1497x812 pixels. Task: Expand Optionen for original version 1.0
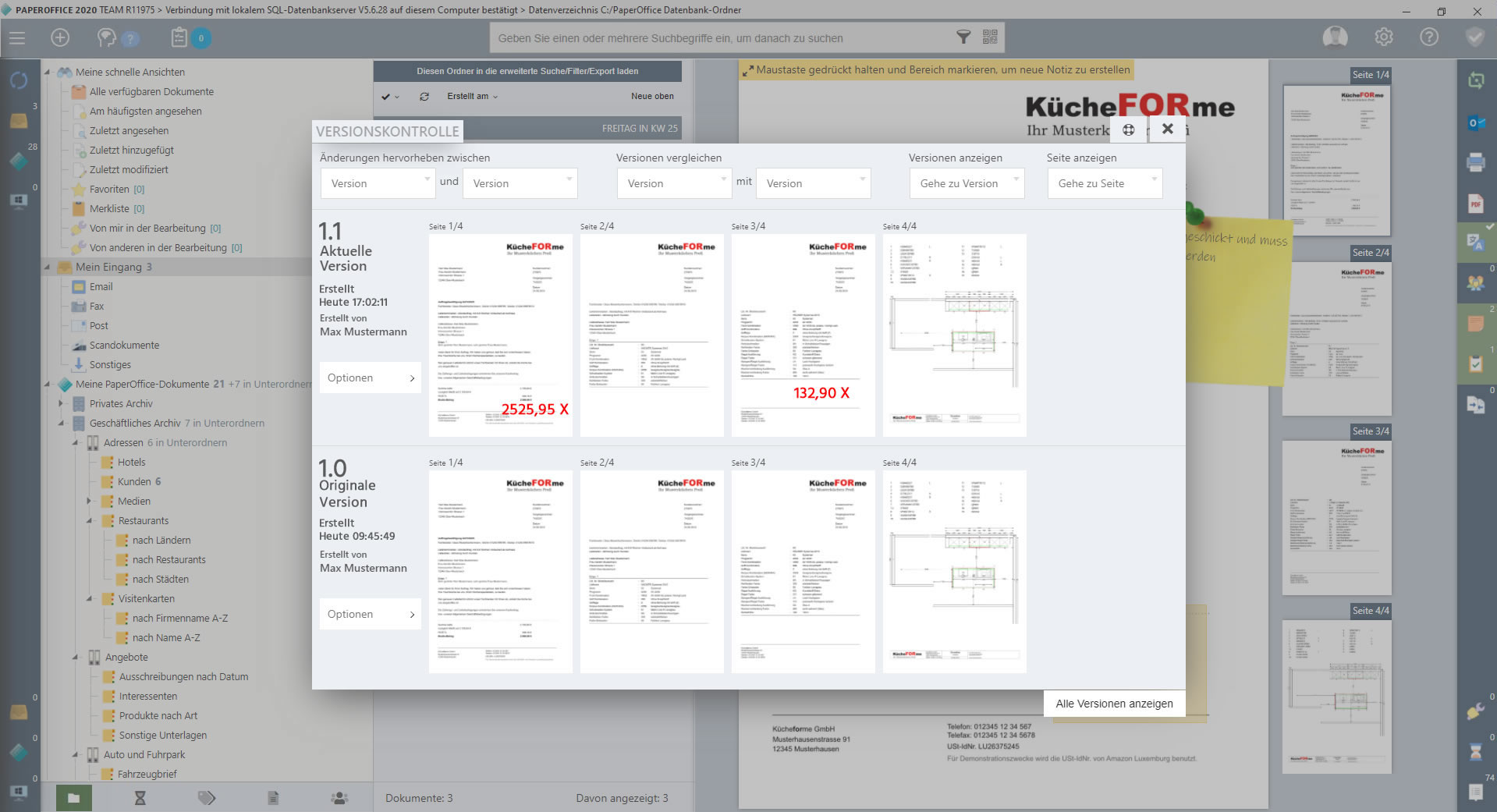(x=370, y=614)
